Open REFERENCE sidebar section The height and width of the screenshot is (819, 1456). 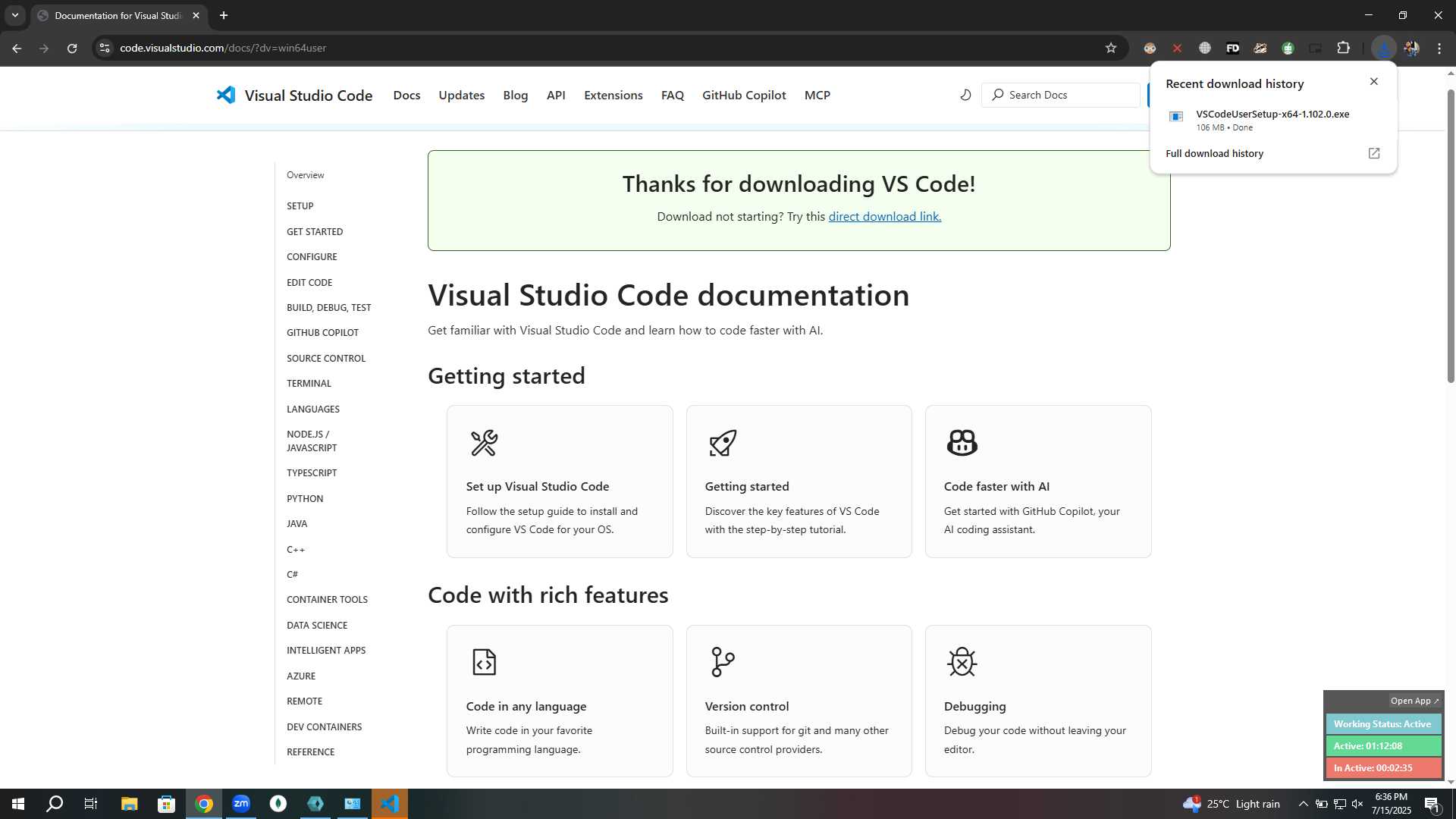310,752
